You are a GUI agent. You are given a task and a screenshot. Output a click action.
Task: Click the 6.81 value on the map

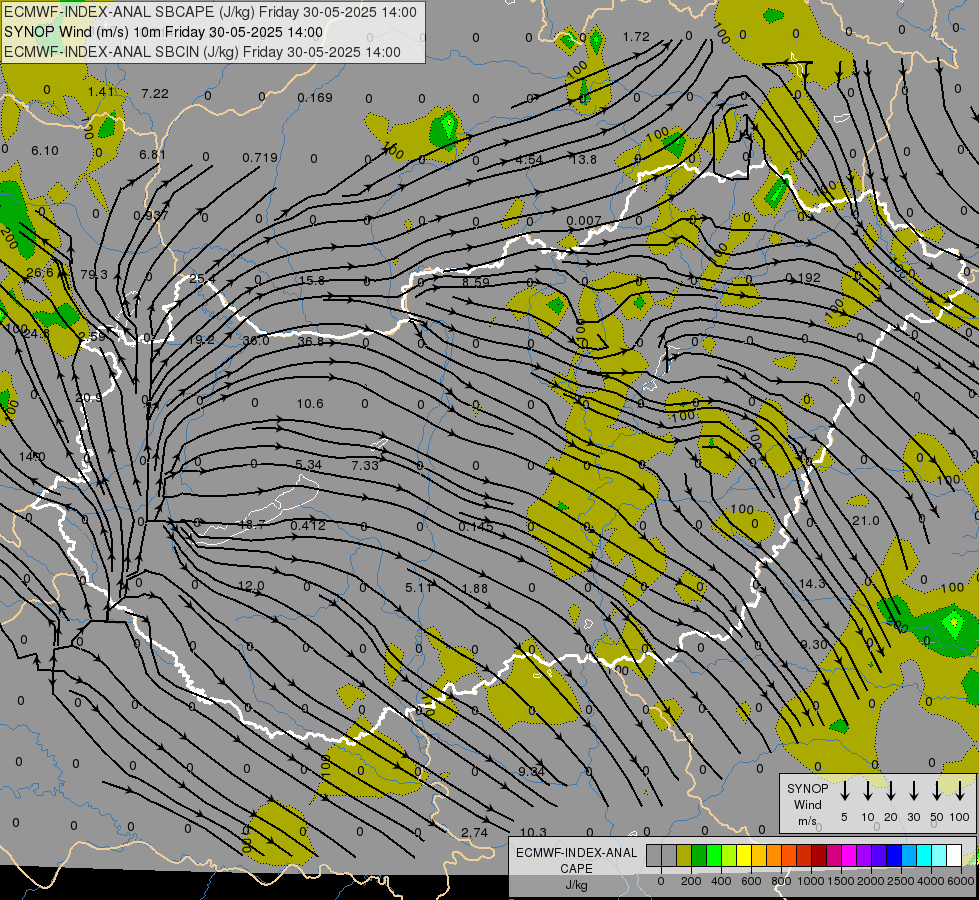[153, 154]
